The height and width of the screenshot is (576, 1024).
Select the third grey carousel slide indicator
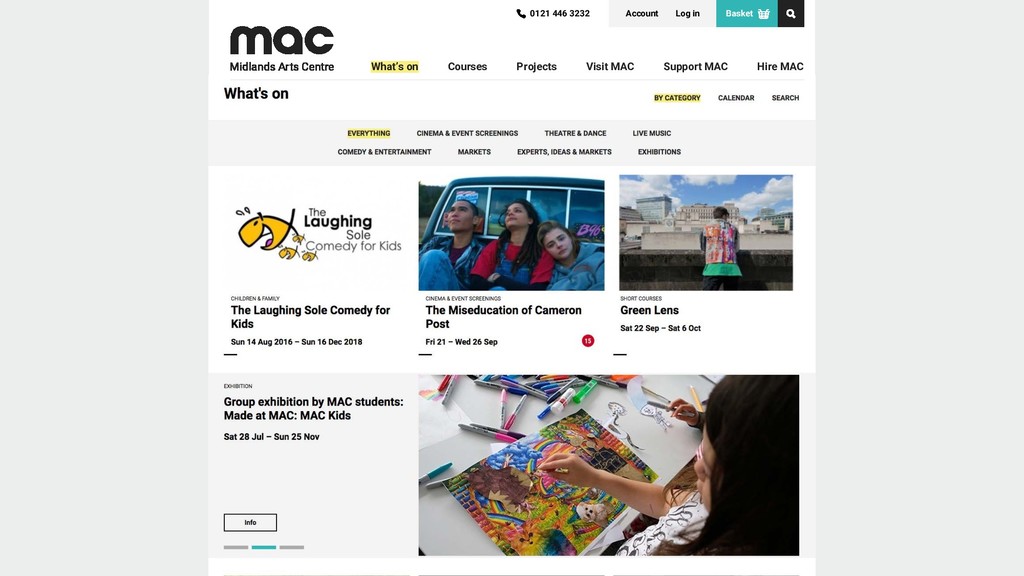pos(292,547)
